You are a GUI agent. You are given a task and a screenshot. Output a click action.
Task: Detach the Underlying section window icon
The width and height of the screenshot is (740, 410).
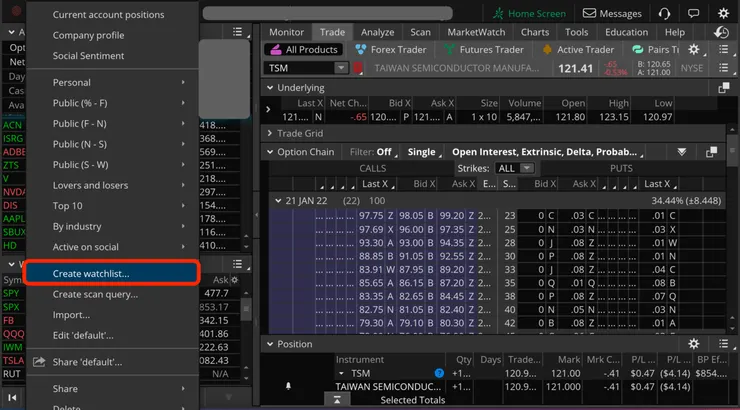click(x=723, y=88)
